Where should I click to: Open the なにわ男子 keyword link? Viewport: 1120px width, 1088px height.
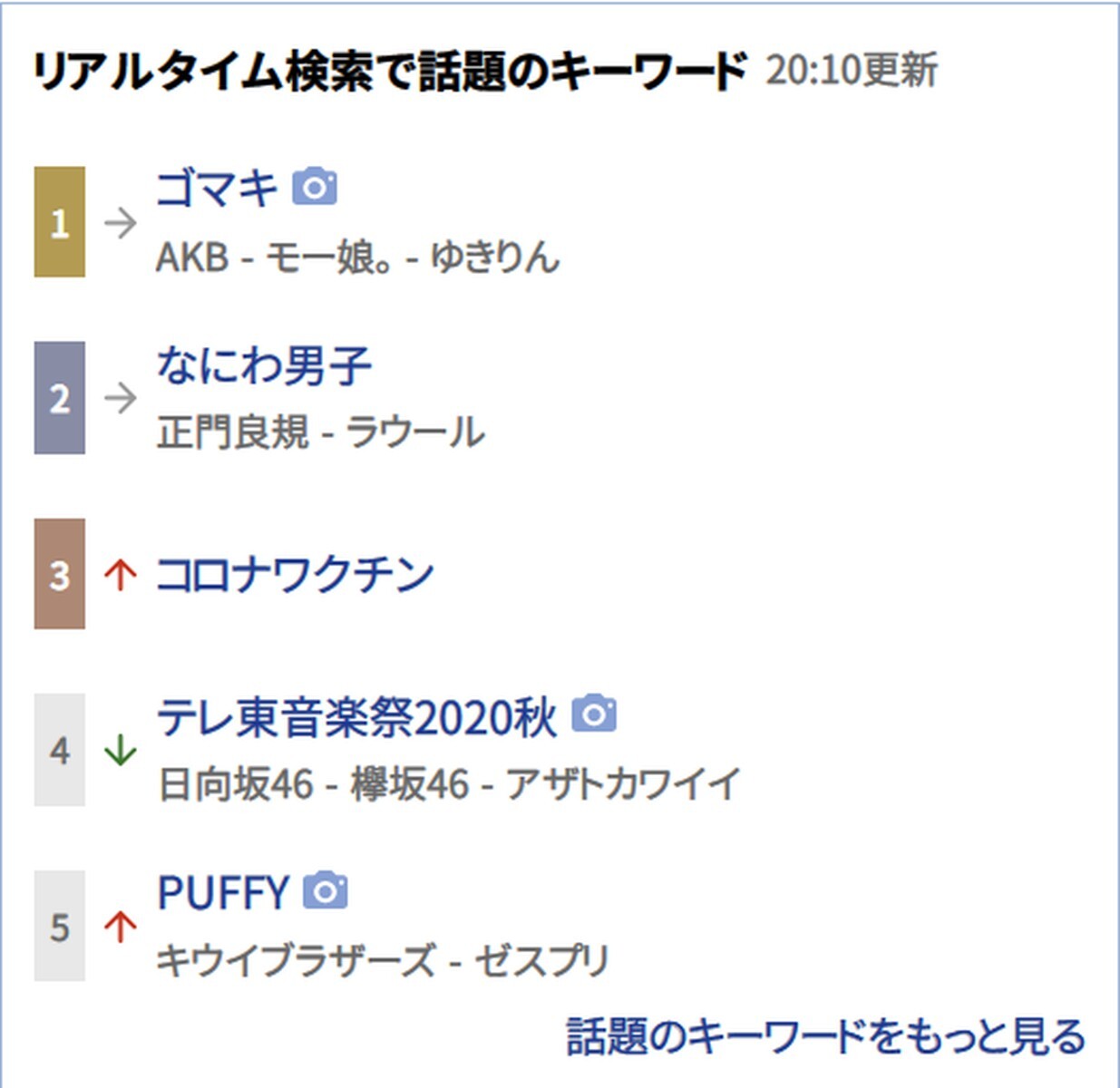coord(264,365)
